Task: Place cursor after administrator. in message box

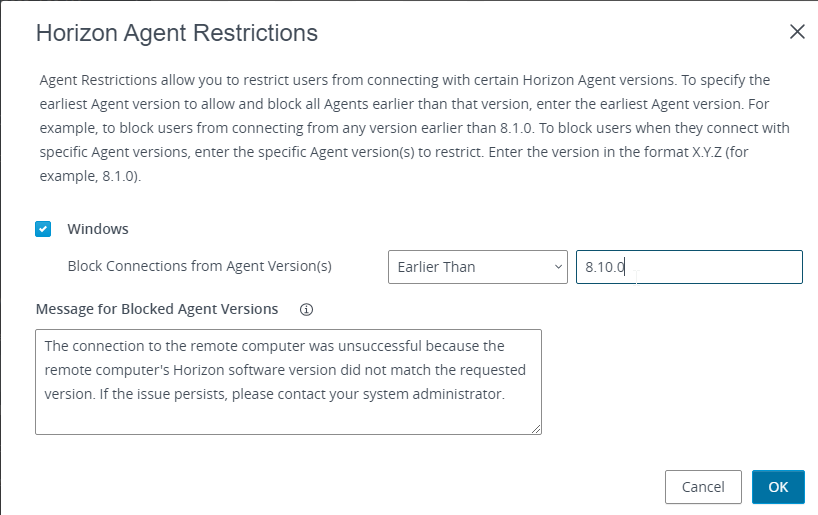Action: tap(506, 394)
